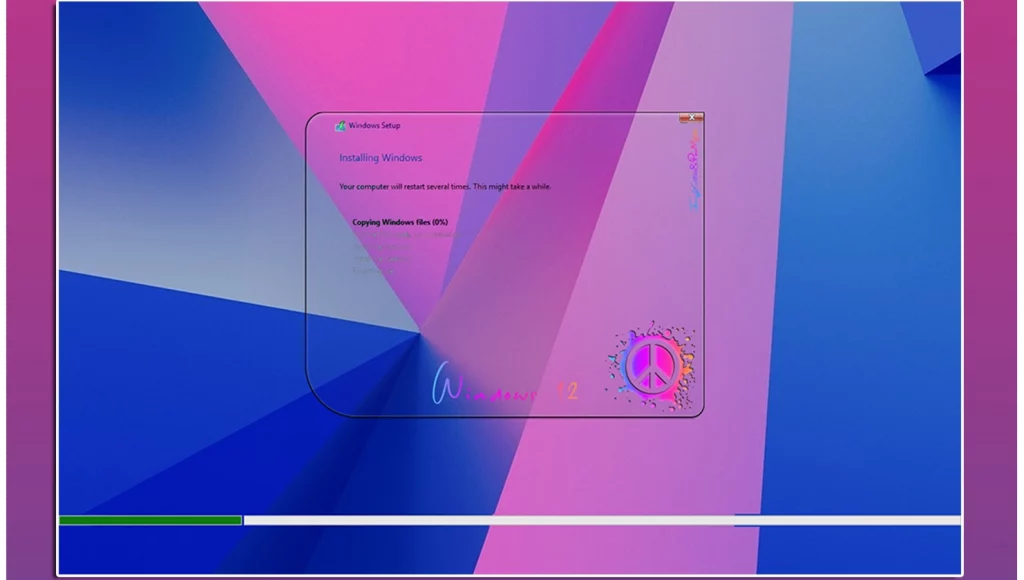Click the 'Windows Setup' title text
Image resolution: width=1024 pixels, height=580 pixels.
[x=374, y=125]
